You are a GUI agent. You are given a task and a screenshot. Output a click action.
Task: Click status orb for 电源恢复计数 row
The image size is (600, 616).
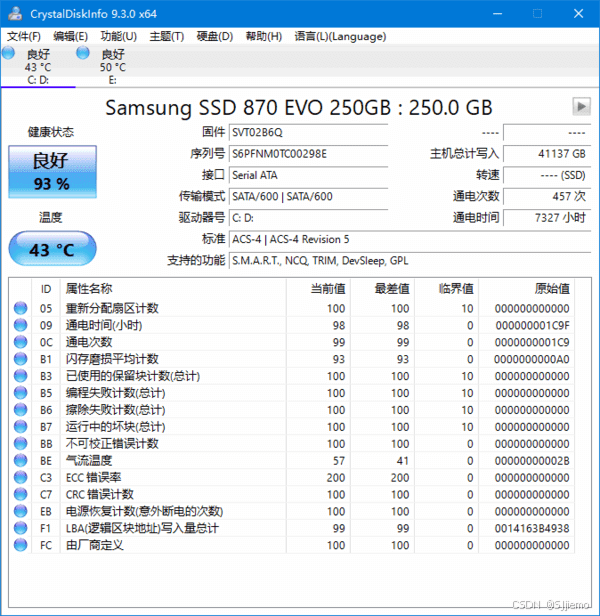pos(20,511)
